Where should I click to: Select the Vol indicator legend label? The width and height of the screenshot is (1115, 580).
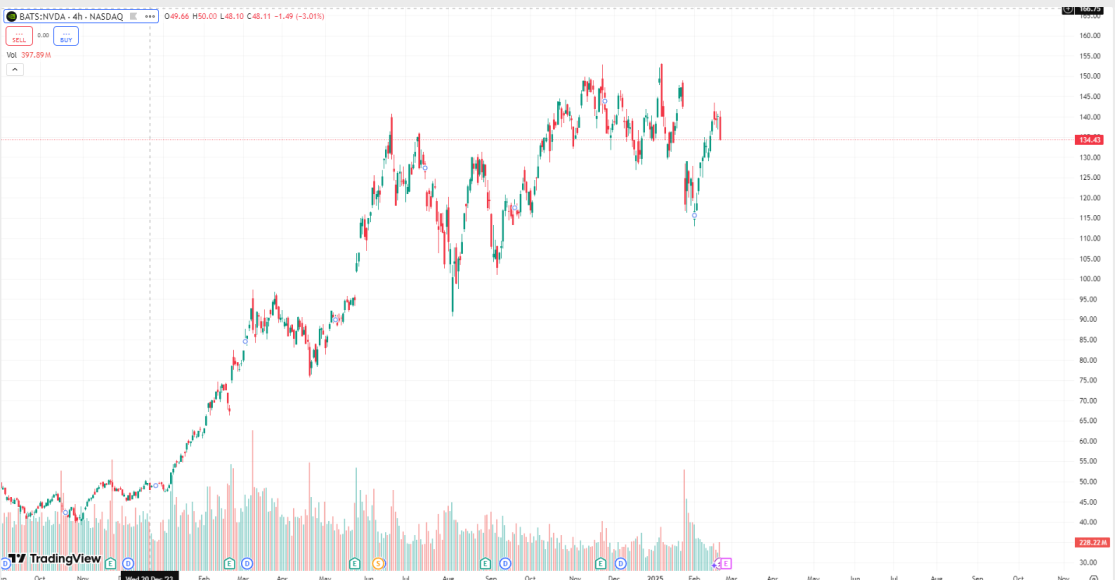(x=12, y=55)
